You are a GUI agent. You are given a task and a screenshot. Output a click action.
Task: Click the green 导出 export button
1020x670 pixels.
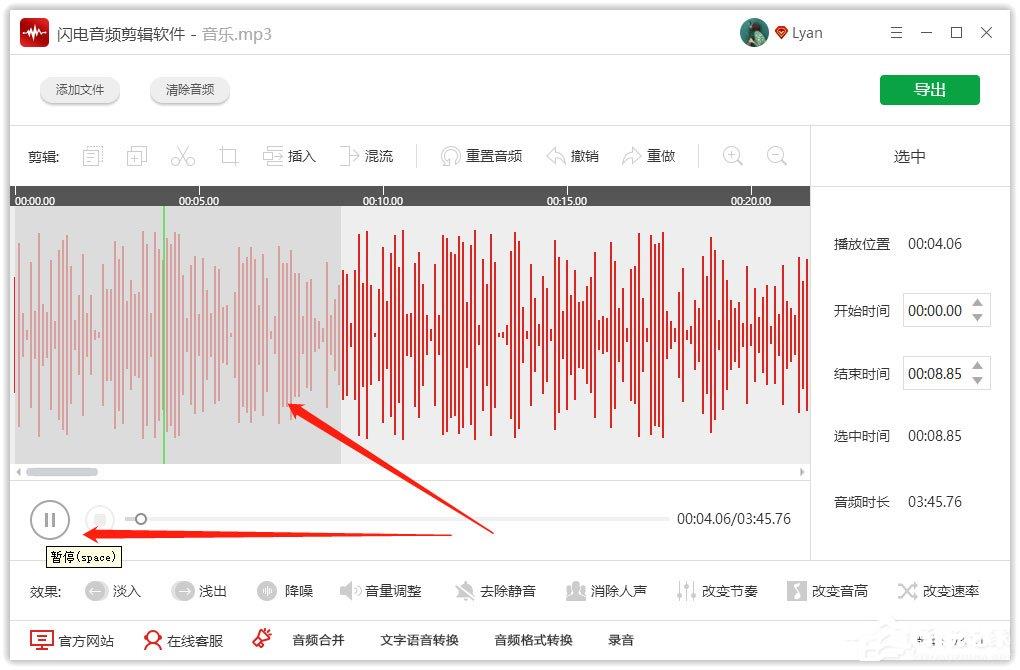coord(930,90)
